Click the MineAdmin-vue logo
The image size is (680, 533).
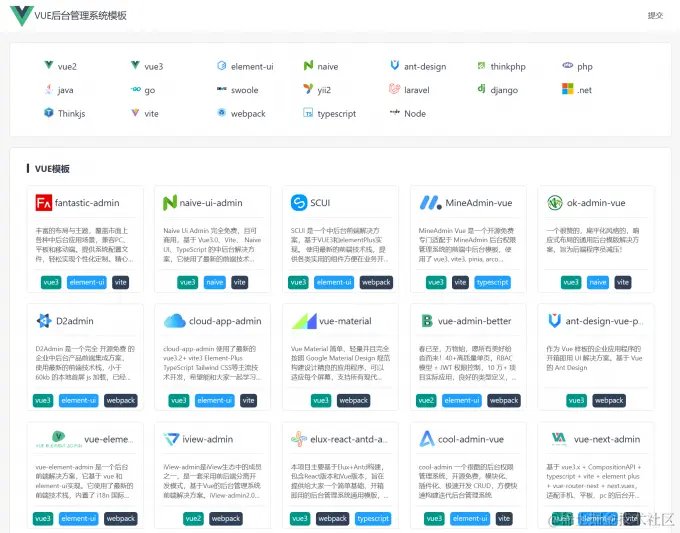(x=431, y=203)
